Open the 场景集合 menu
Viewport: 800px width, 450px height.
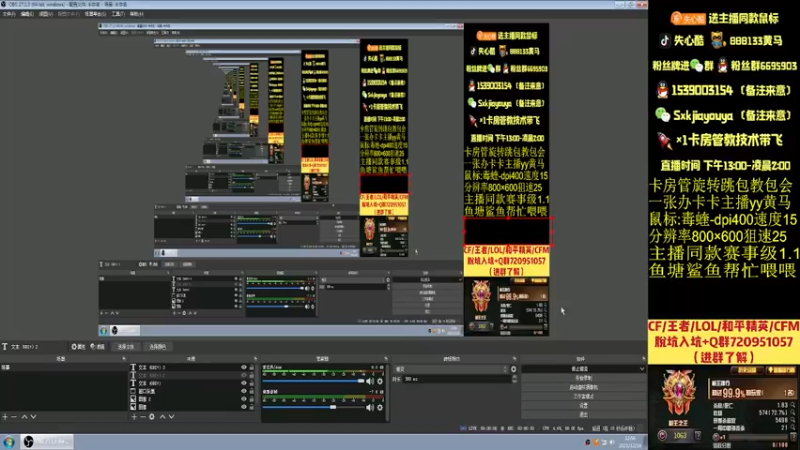point(95,14)
